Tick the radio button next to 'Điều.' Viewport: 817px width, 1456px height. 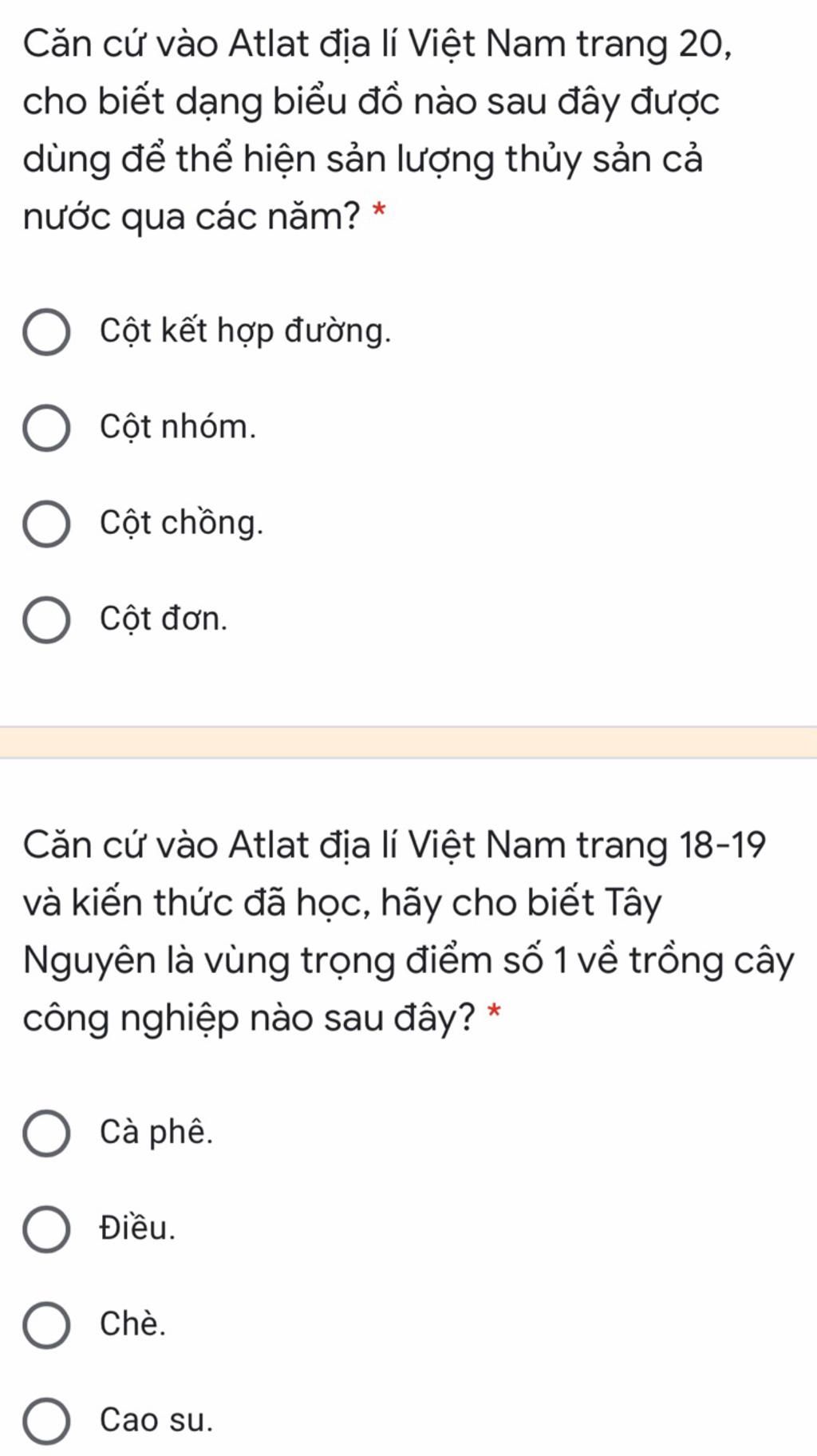pos(46,1229)
